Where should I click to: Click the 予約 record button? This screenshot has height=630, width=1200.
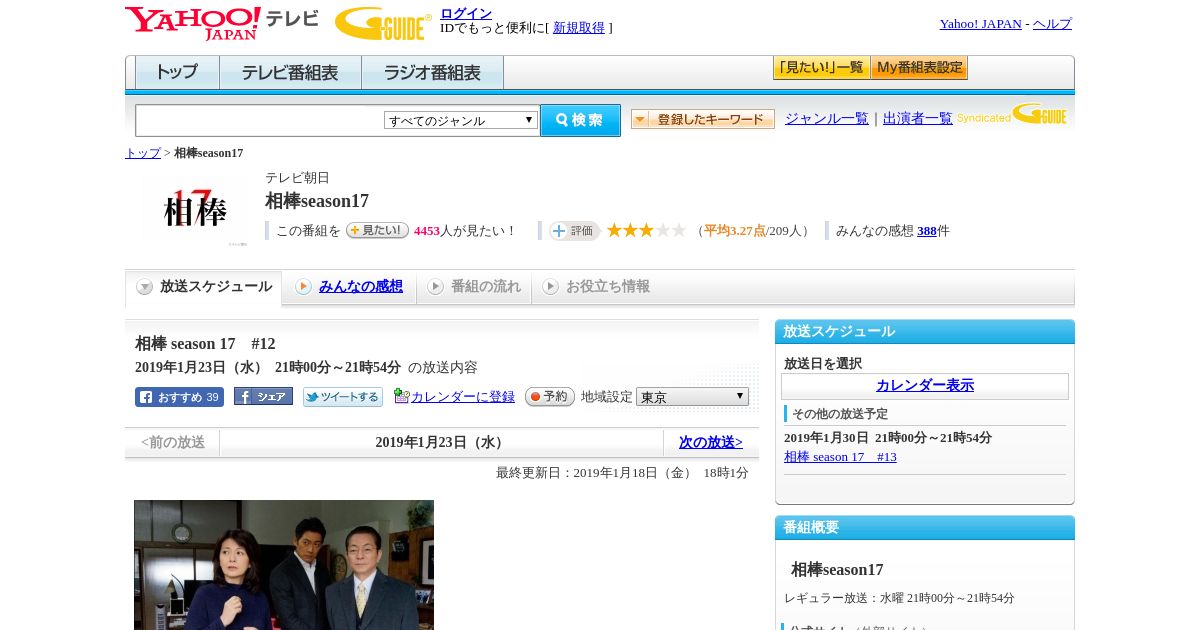coord(550,397)
